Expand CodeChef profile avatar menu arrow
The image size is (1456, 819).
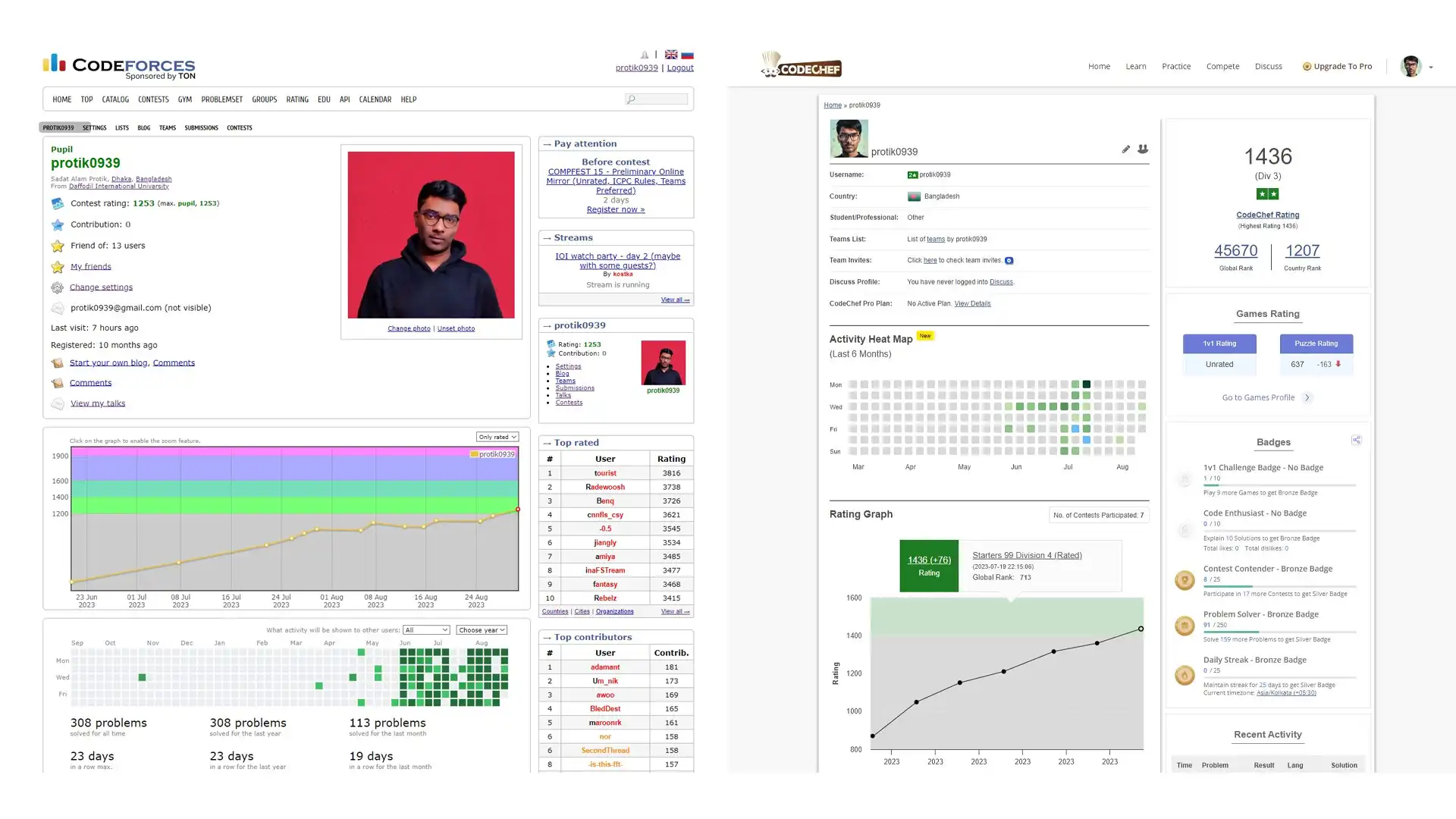(1431, 67)
